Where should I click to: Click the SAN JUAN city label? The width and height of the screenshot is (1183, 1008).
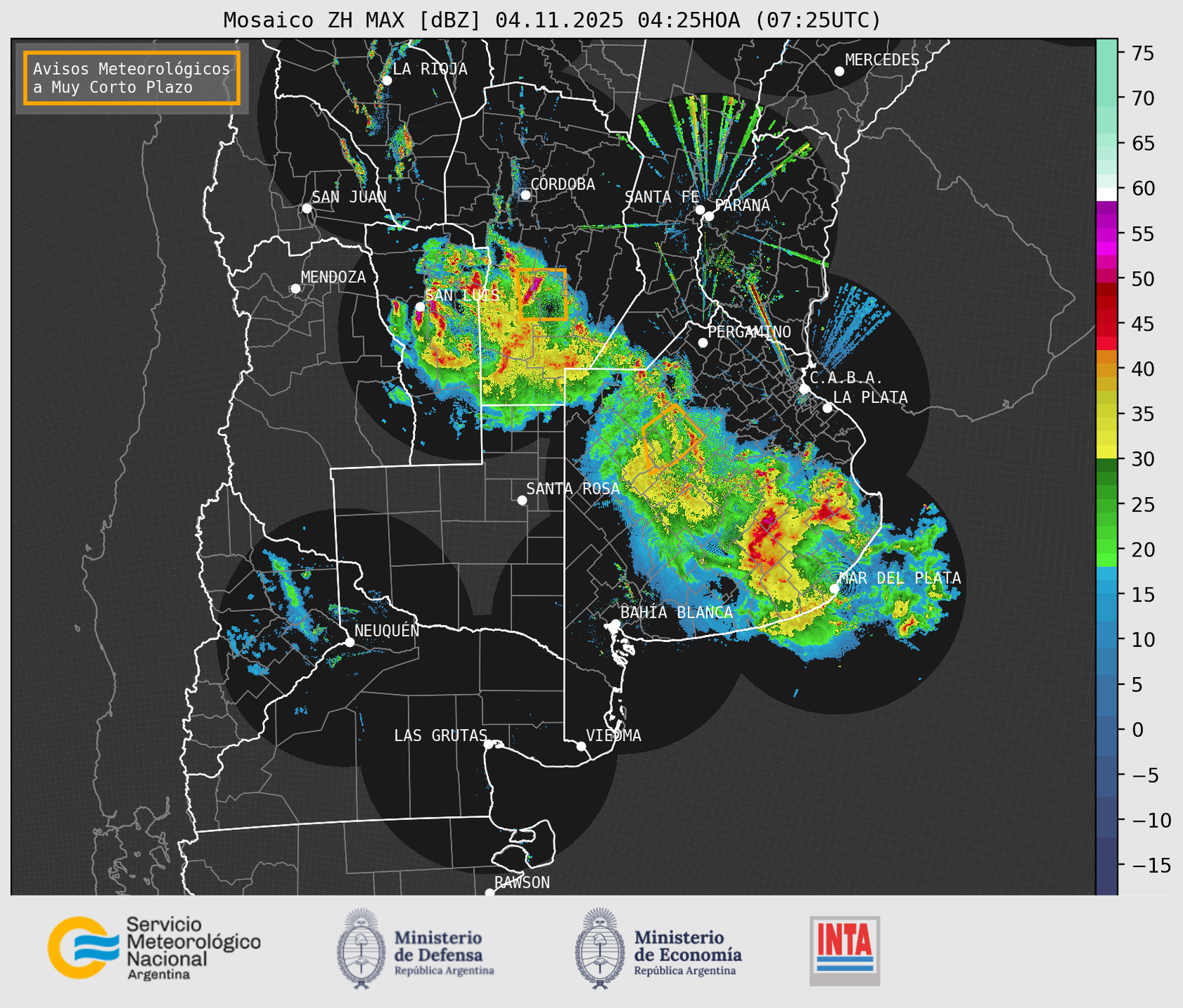[x=349, y=197]
